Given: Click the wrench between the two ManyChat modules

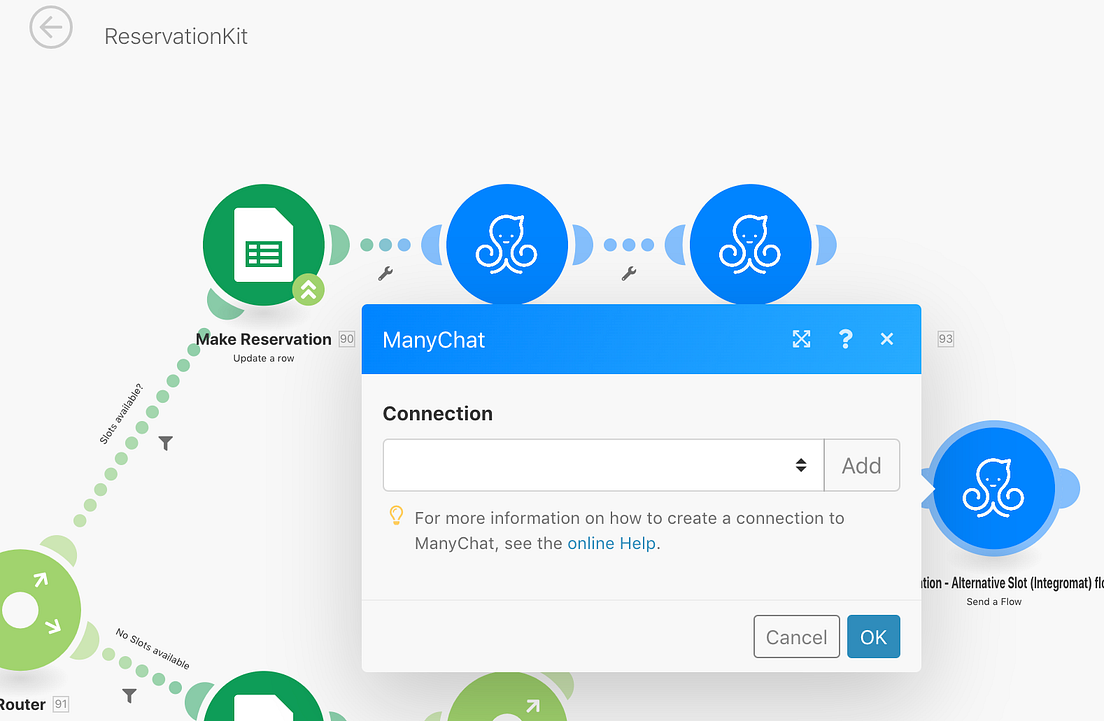Looking at the screenshot, I should pyautogui.click(x=629, y=273).
